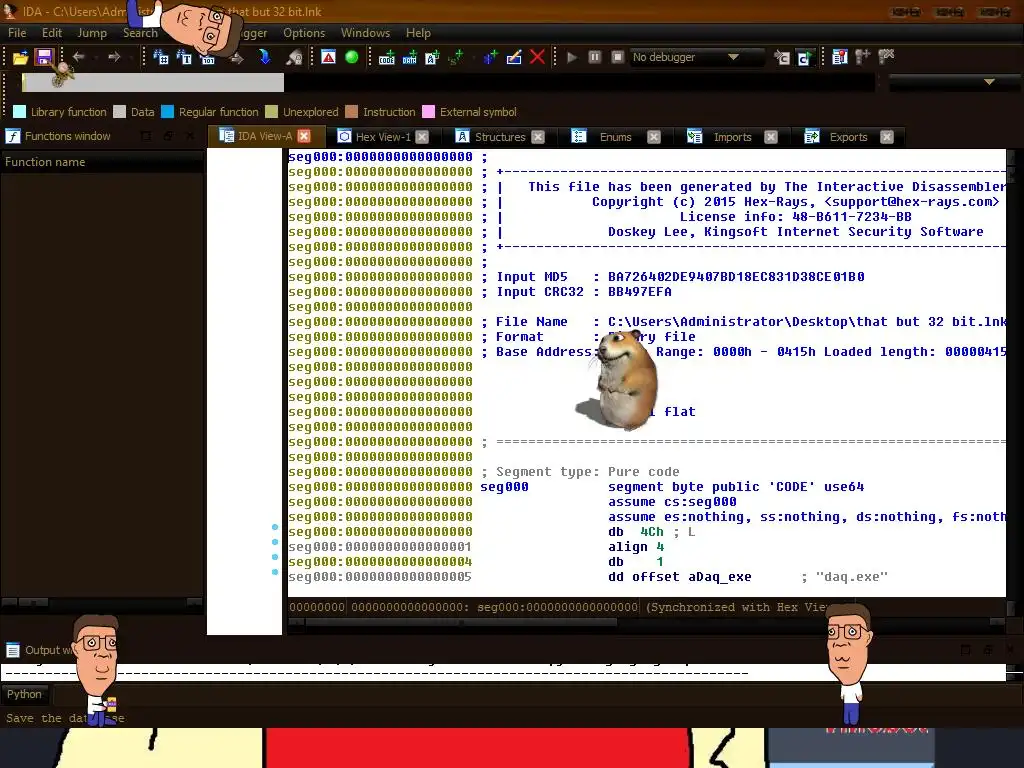
Task: Click the 'C' with green arrow icon
Action: [805, 58]
